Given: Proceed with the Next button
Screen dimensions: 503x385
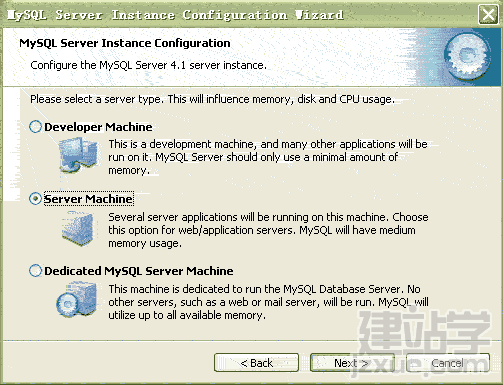Looking at the screenshot, I should click(x=352, y=363).
